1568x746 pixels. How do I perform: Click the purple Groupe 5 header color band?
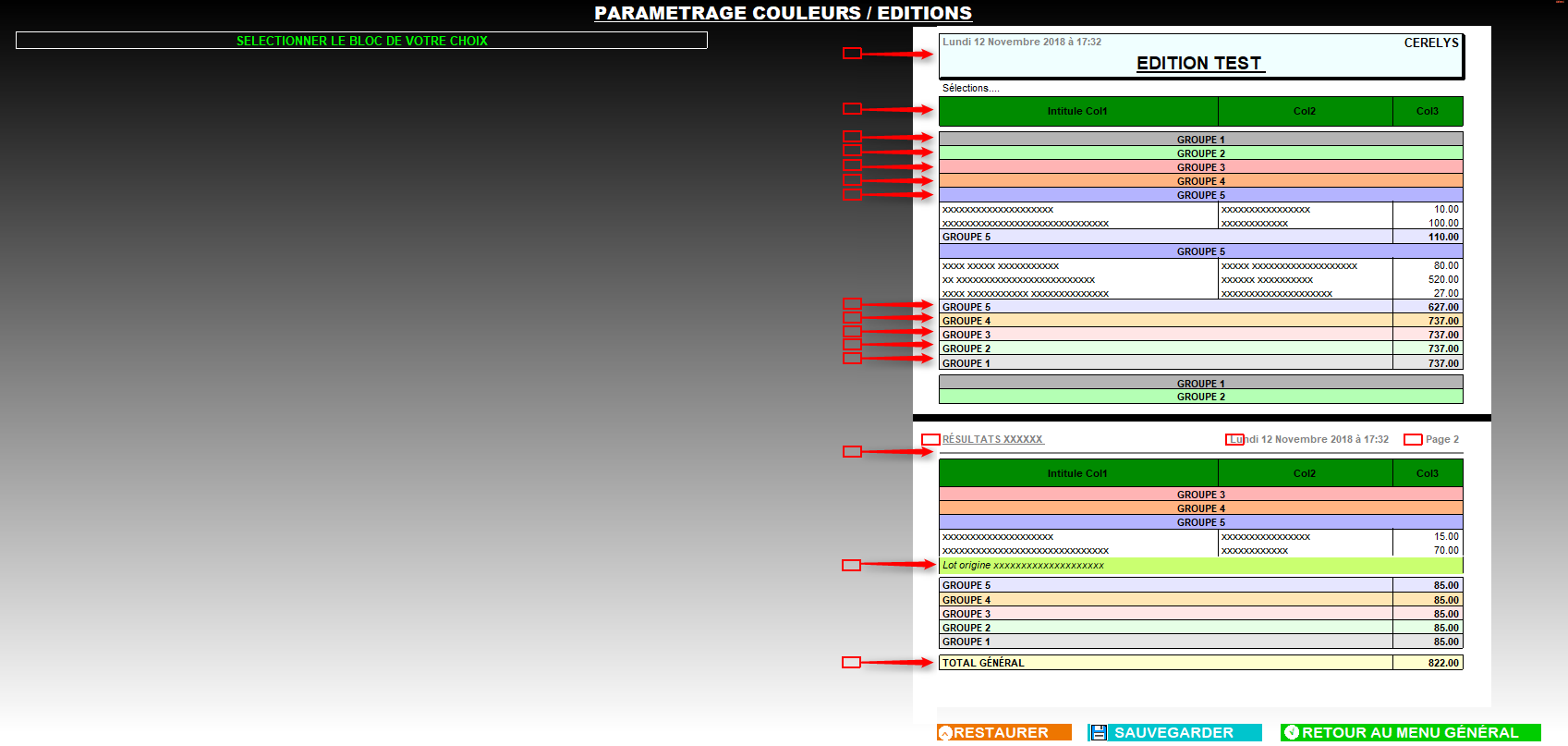tap(1200, 195)
